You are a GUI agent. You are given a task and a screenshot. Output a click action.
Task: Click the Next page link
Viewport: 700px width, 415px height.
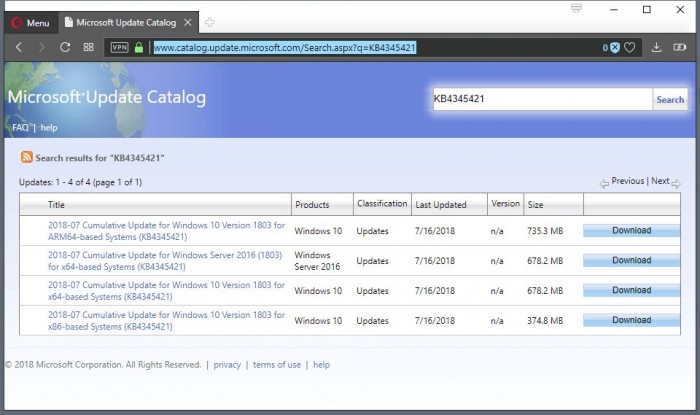660,181
